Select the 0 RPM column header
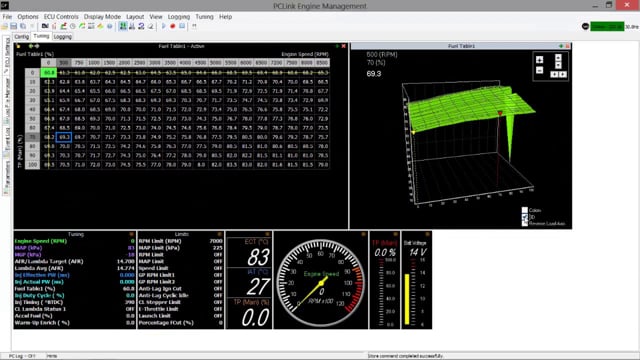The width and height of the screenshot is (640, 360). point(49,62)
